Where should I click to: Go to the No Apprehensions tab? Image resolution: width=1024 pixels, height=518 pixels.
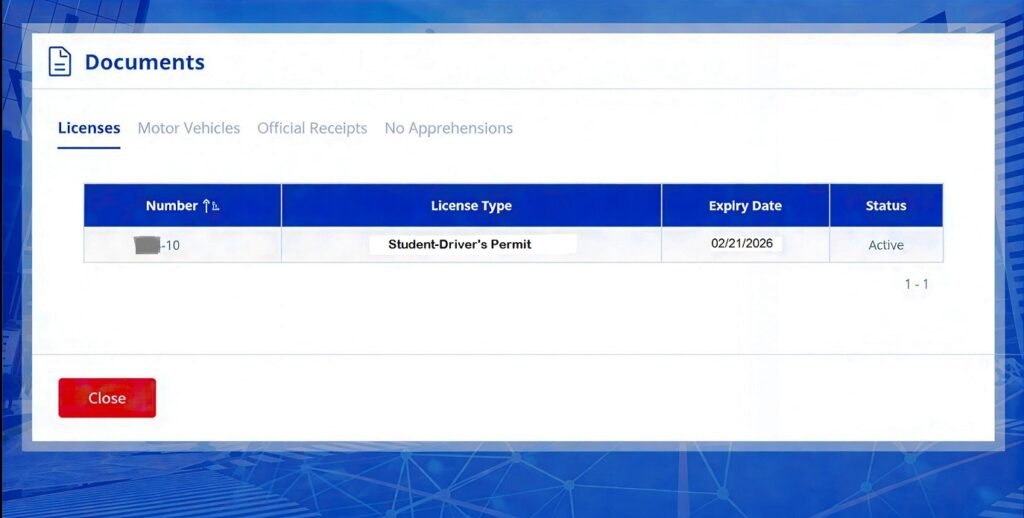click(448, 128)
